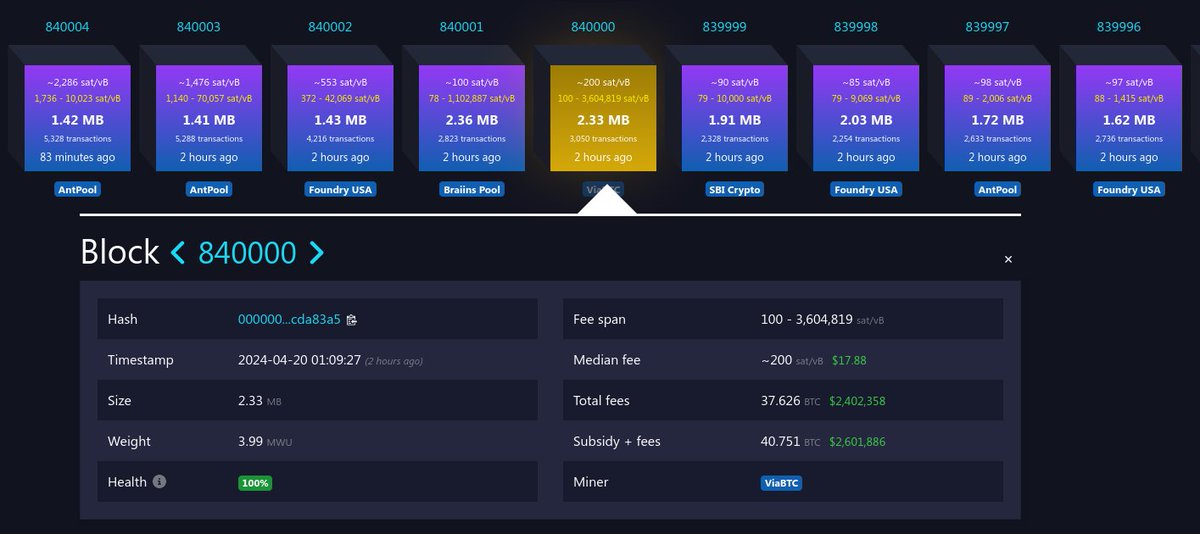The image size is (1200, 534).
Task: Select the 2.03 MB block cube
Action: tap(866, 118)
